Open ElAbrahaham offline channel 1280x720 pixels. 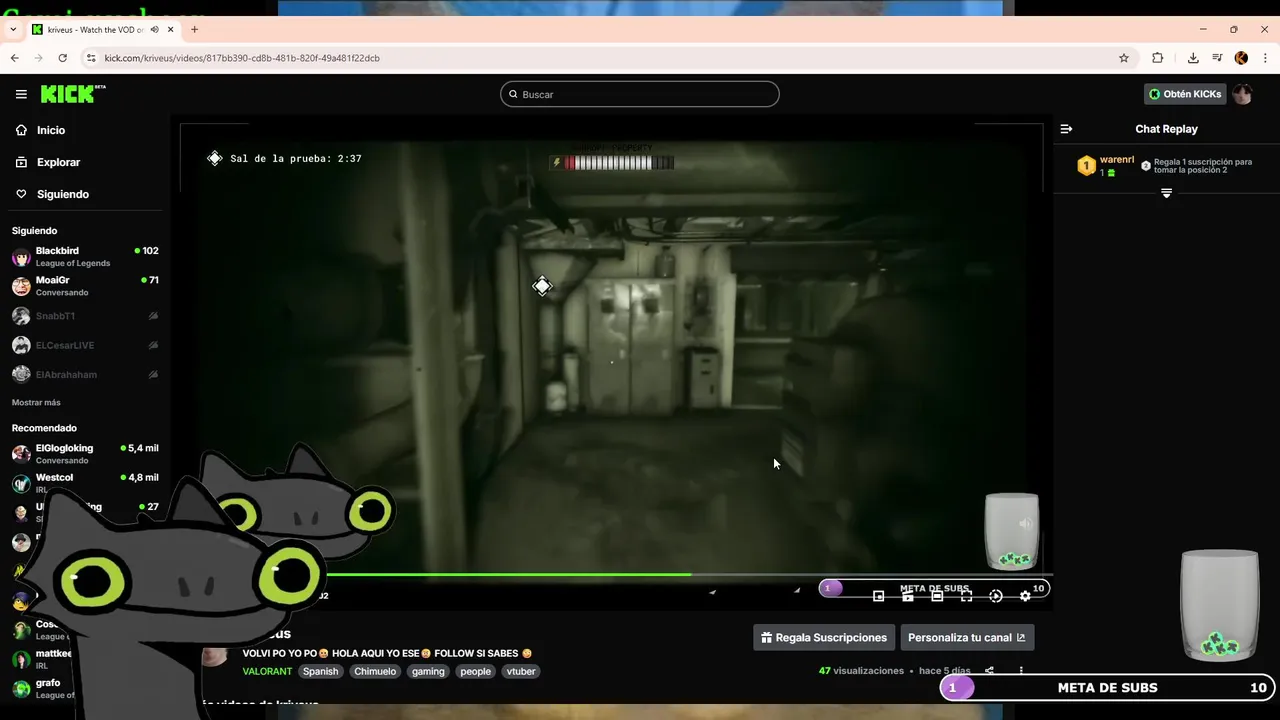[x=85, y=374]
